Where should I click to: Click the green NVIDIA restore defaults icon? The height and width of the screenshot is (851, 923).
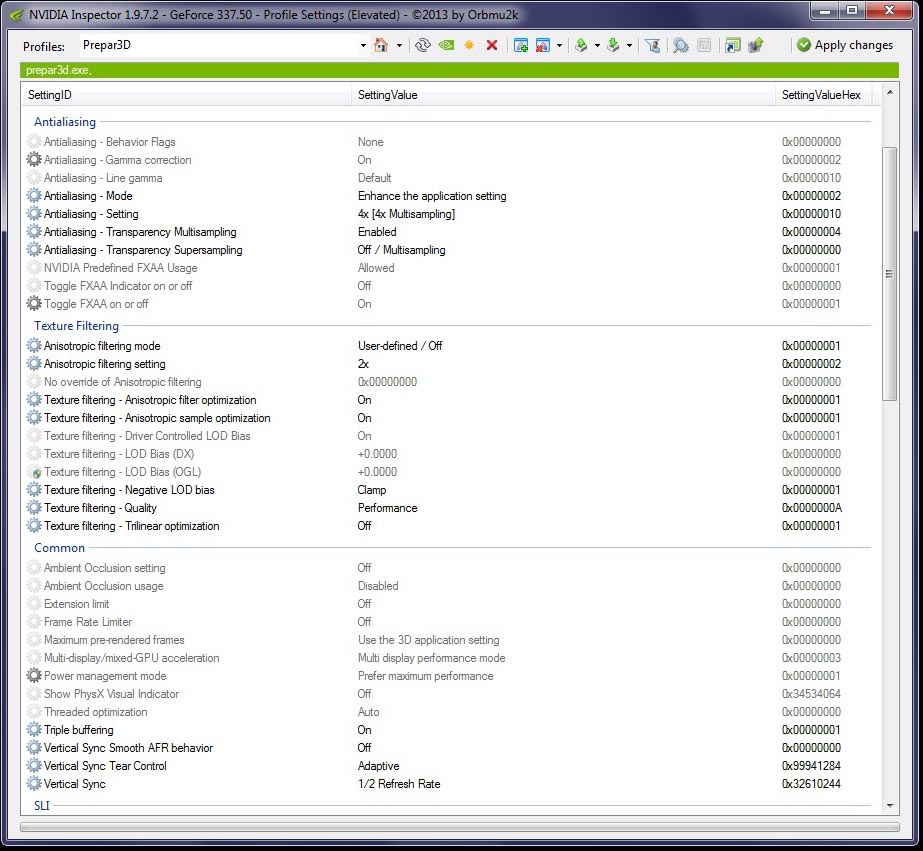tap(446, 45)
